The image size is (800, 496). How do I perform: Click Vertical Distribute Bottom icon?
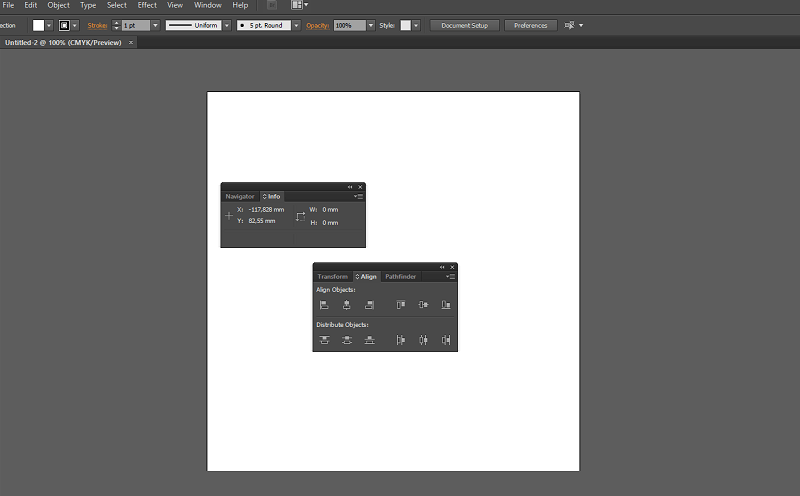pos(369,340)
